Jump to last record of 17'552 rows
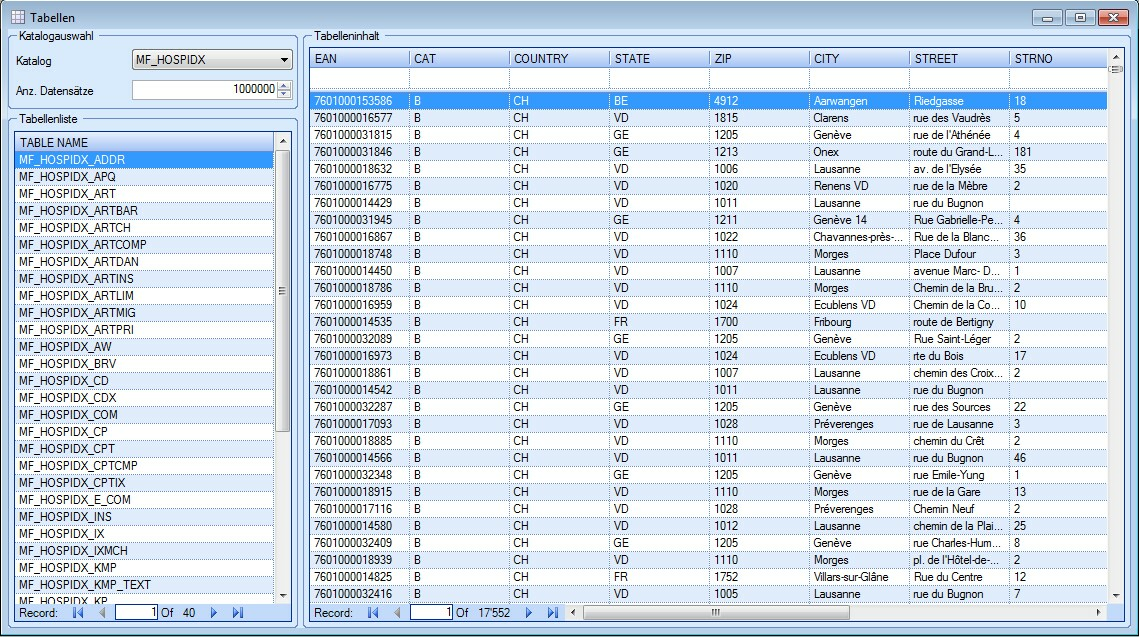 [552, 612]
